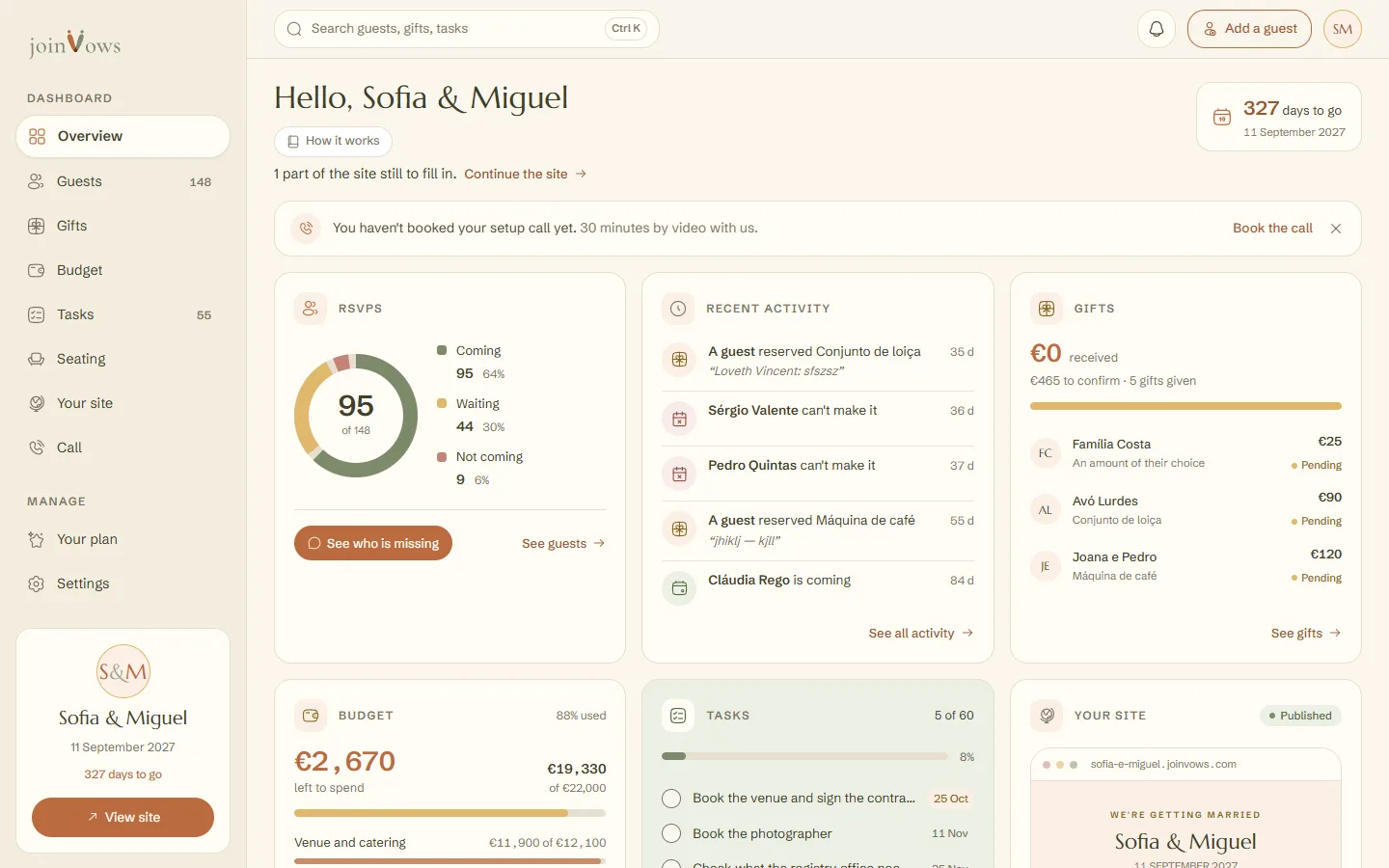Screen dimensions: 1389x868
Task: Open Gifts in sidebar
Action: [x=123, y=226]
